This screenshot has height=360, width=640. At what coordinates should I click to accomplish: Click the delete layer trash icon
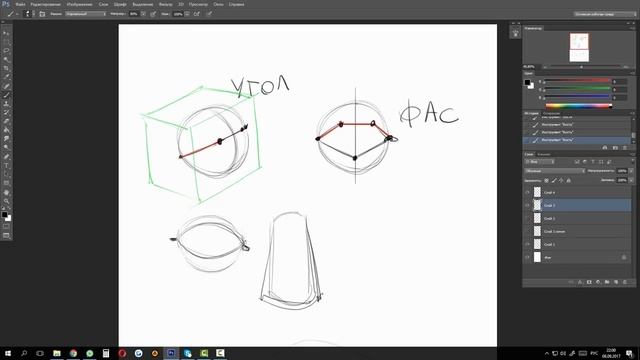click(x=624, y=282)
